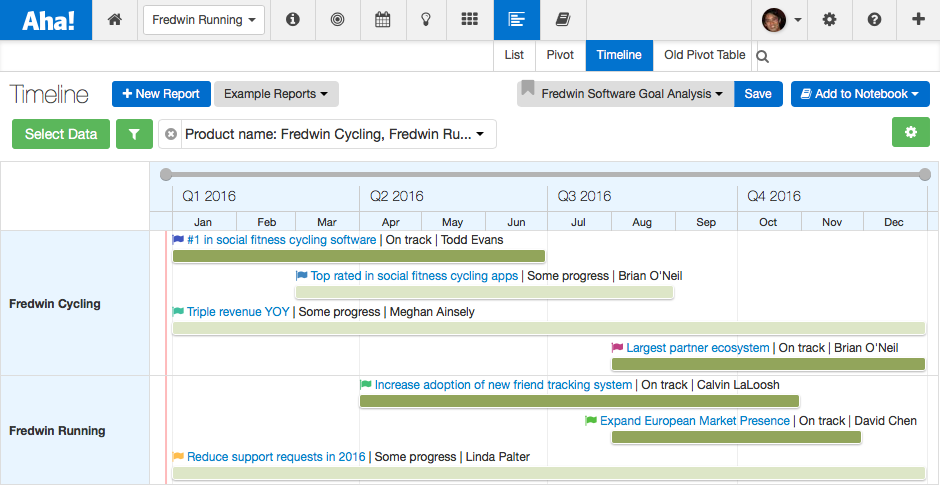Open the #1 in social fitness cycling software link
940x500 pixels.
pyautogui.click(x=281, y=240)
